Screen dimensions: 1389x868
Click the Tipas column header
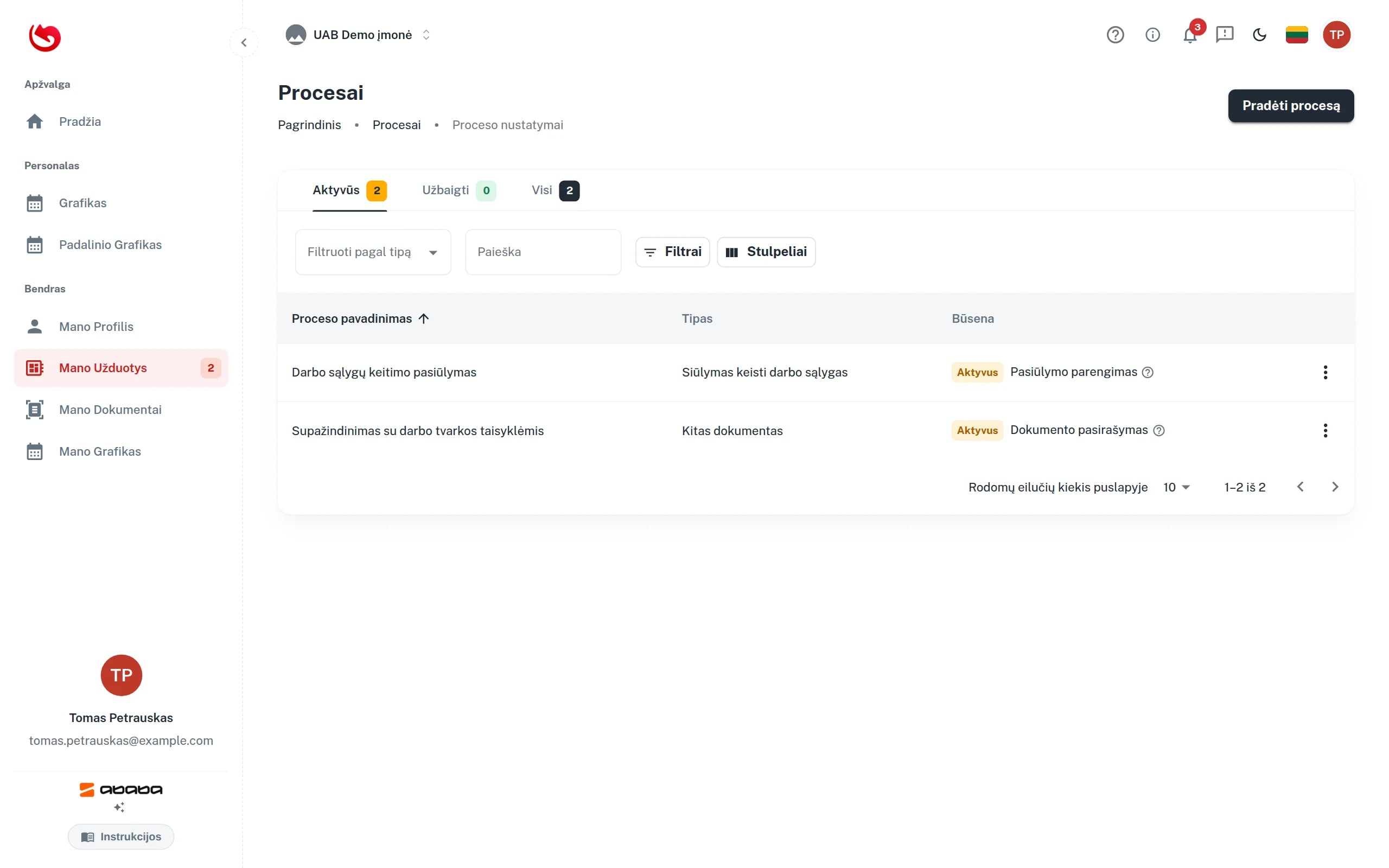point(697,318)
